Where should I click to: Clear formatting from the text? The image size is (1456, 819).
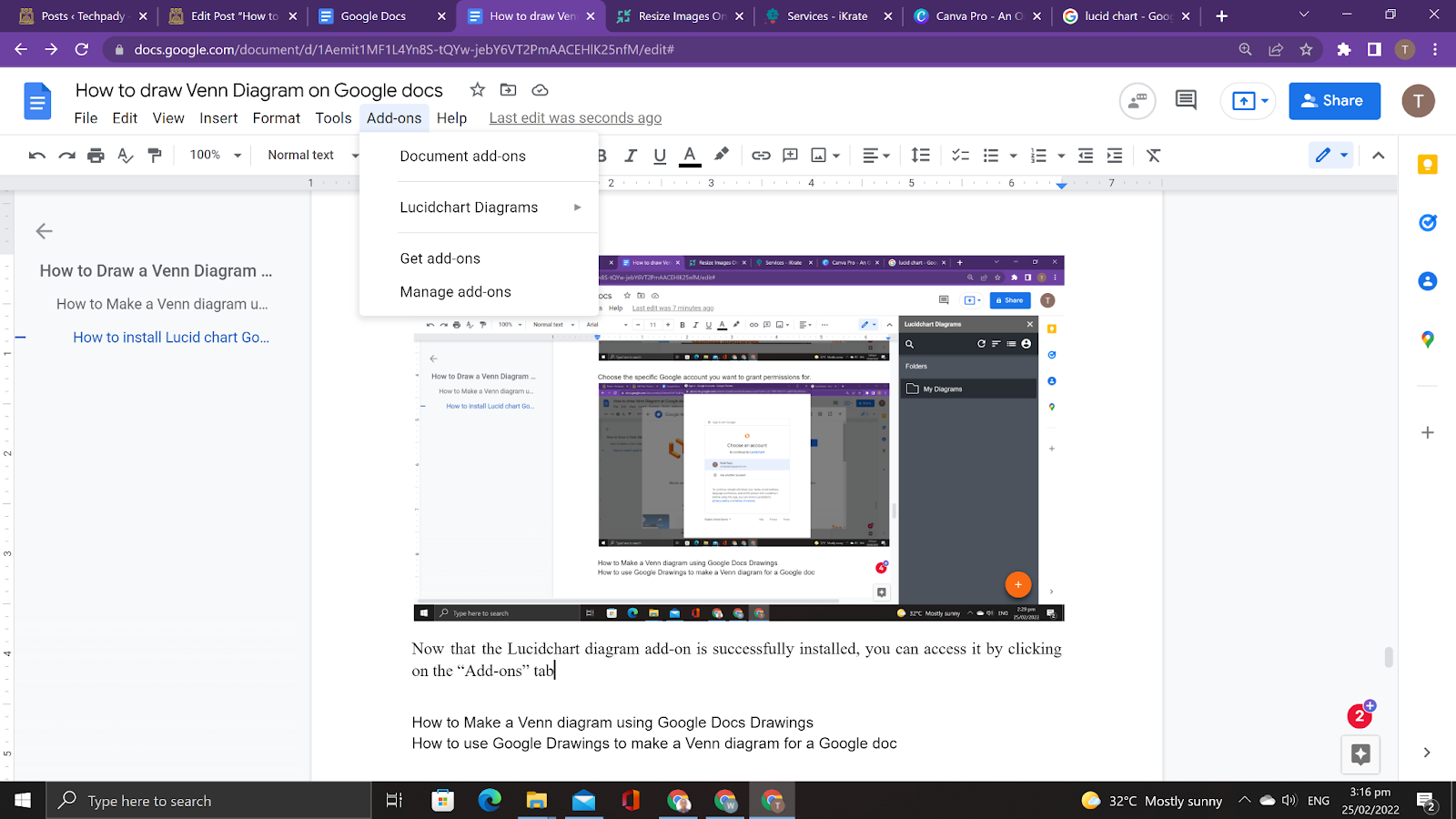[x=1153, y=156]
